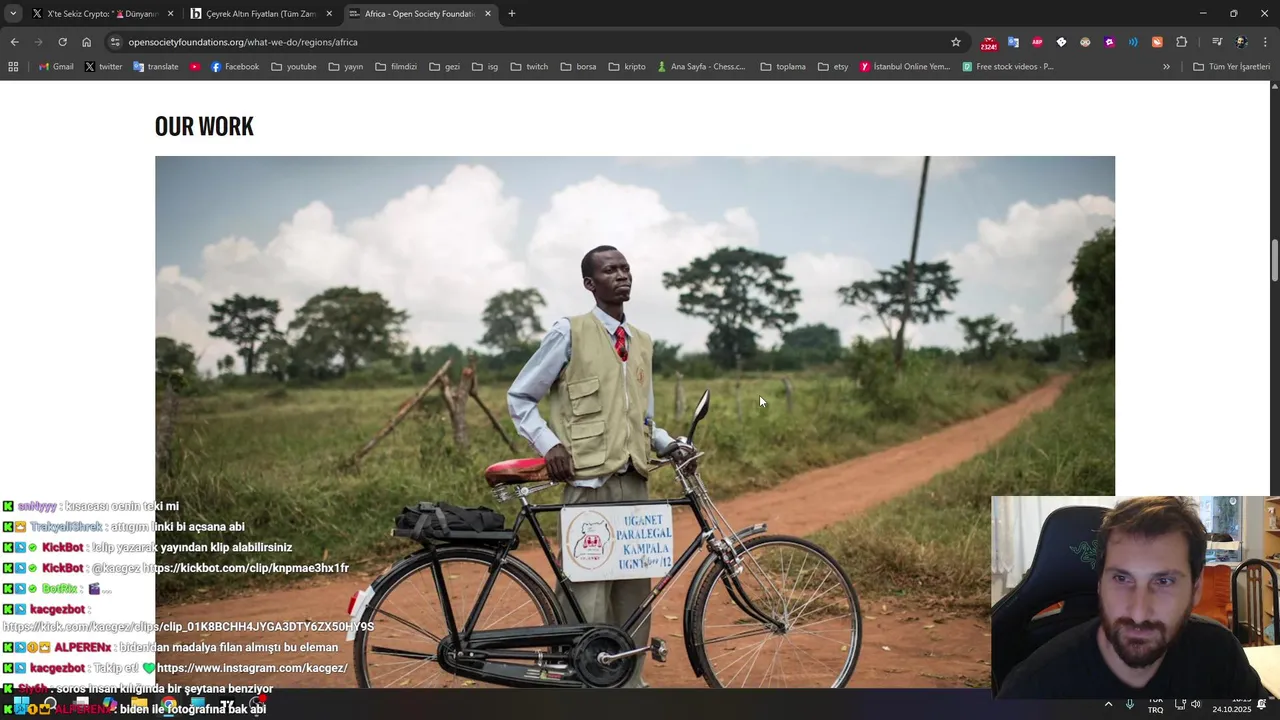Show more bookmarks with the chevron

click(x=1166, y=67)
